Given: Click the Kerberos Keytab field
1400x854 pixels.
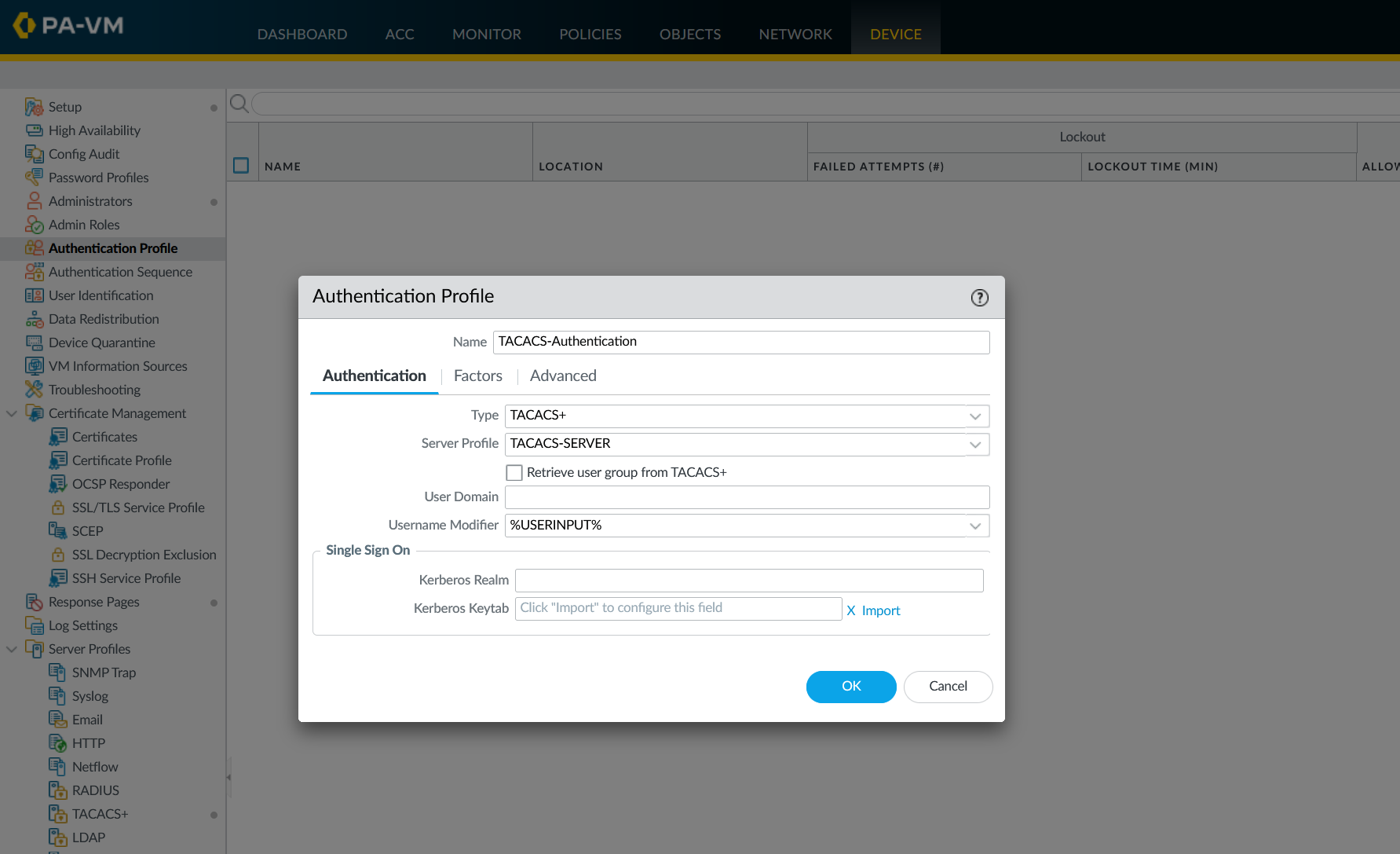Looking at the screenshot, I should (678, 608).
